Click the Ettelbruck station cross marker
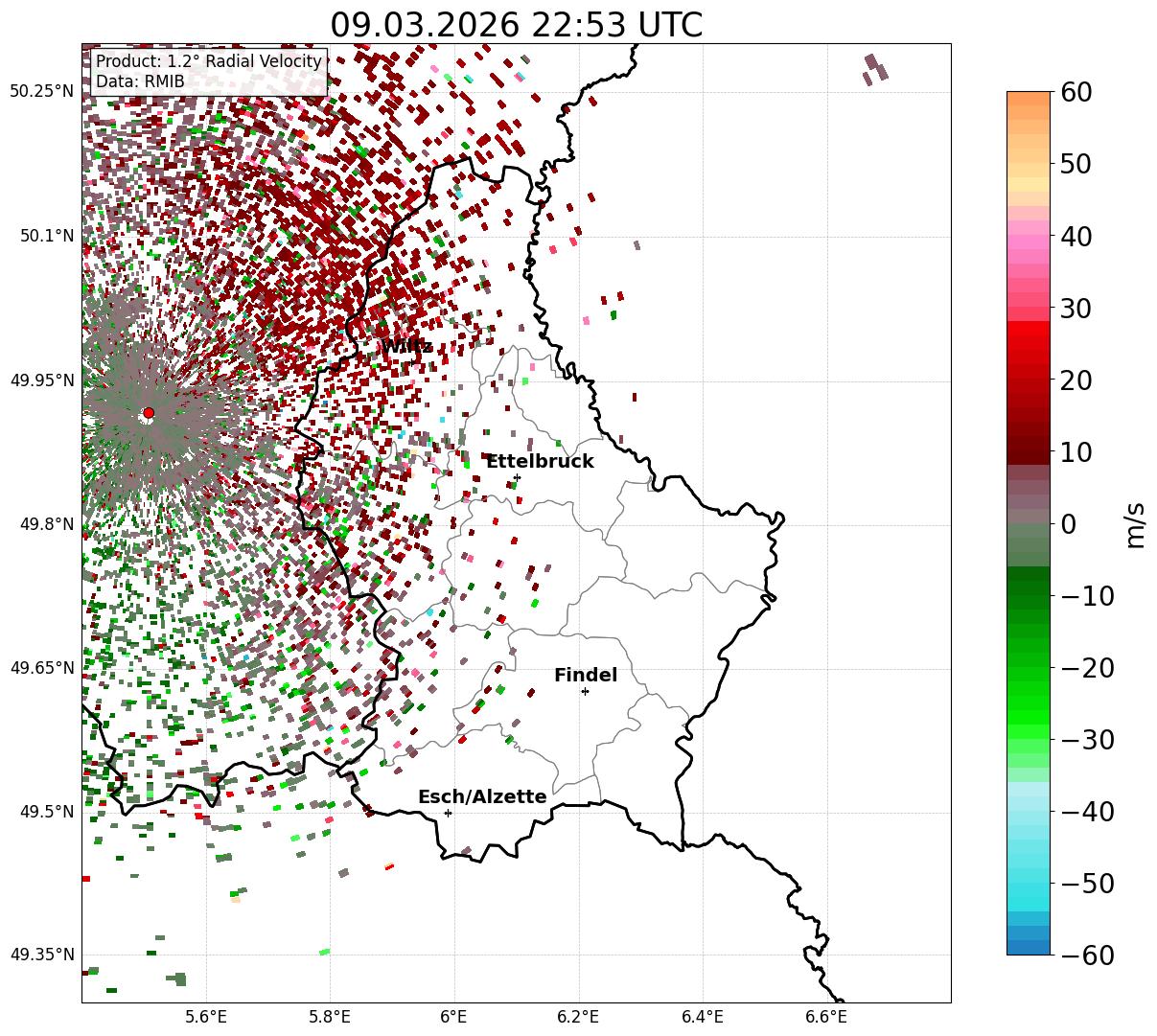 (517, 477)
